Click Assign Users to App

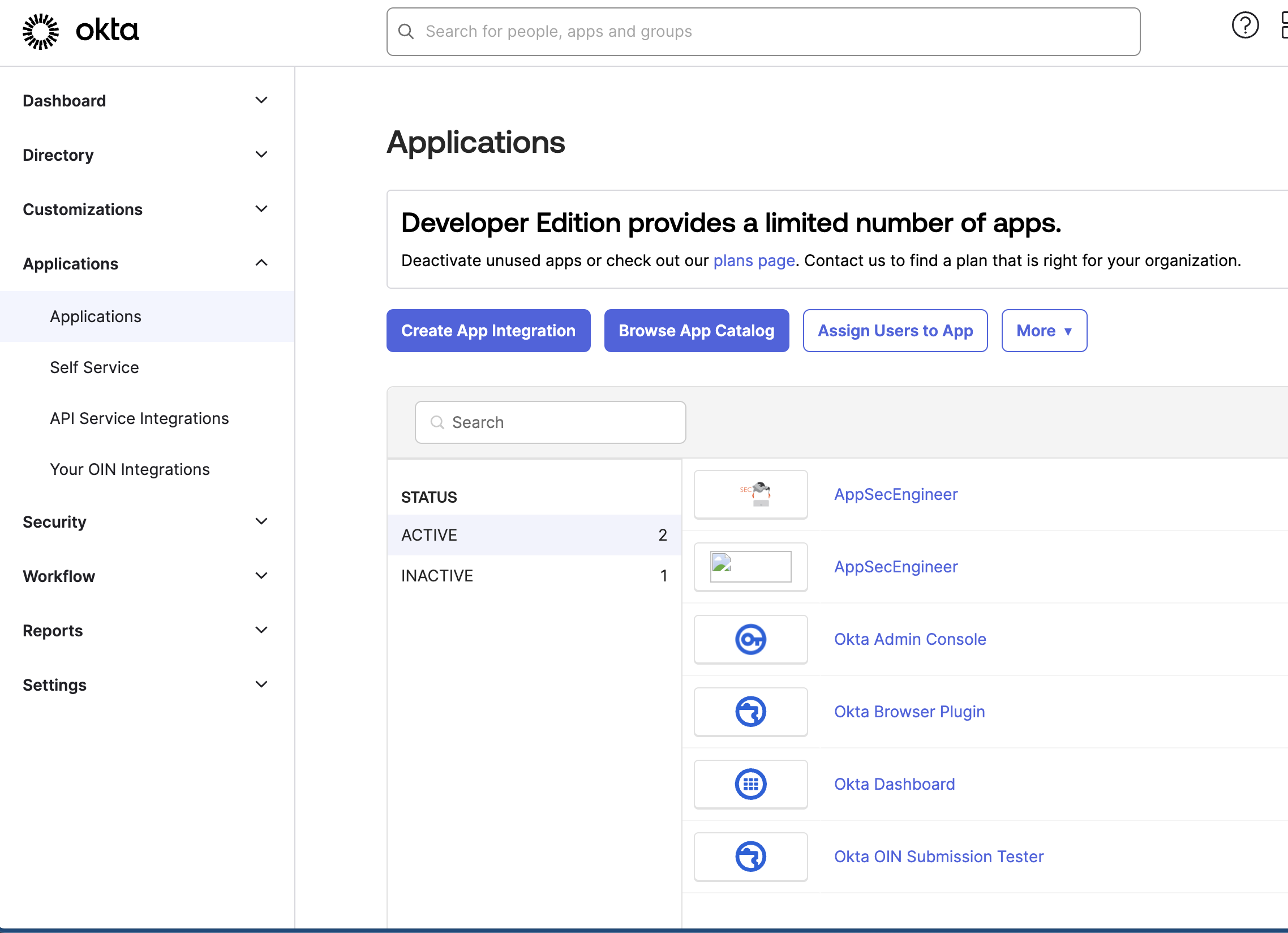(x=895, y=330)
